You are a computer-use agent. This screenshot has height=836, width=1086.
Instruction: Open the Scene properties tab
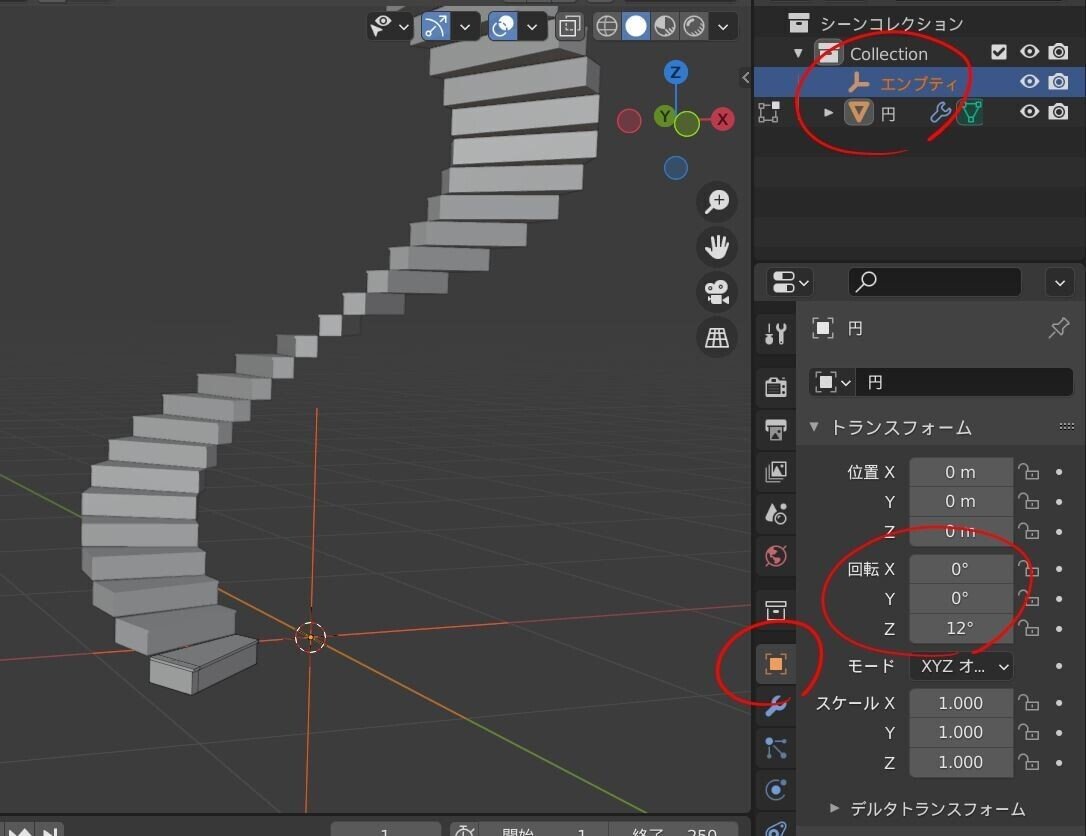pyautogui.click(x=776, y=514)
